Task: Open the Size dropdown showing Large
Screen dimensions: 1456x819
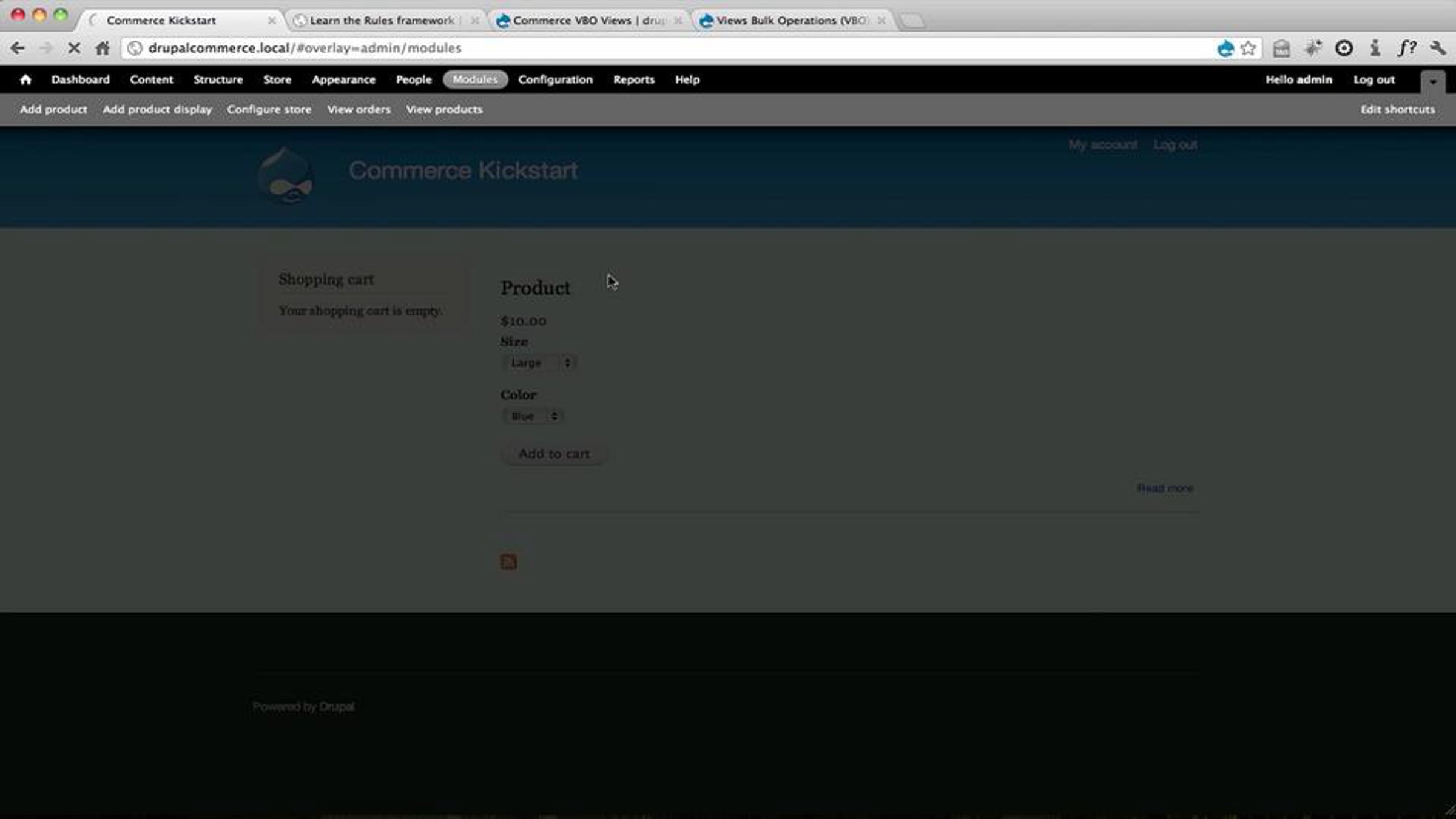Action: click(539, 363)
